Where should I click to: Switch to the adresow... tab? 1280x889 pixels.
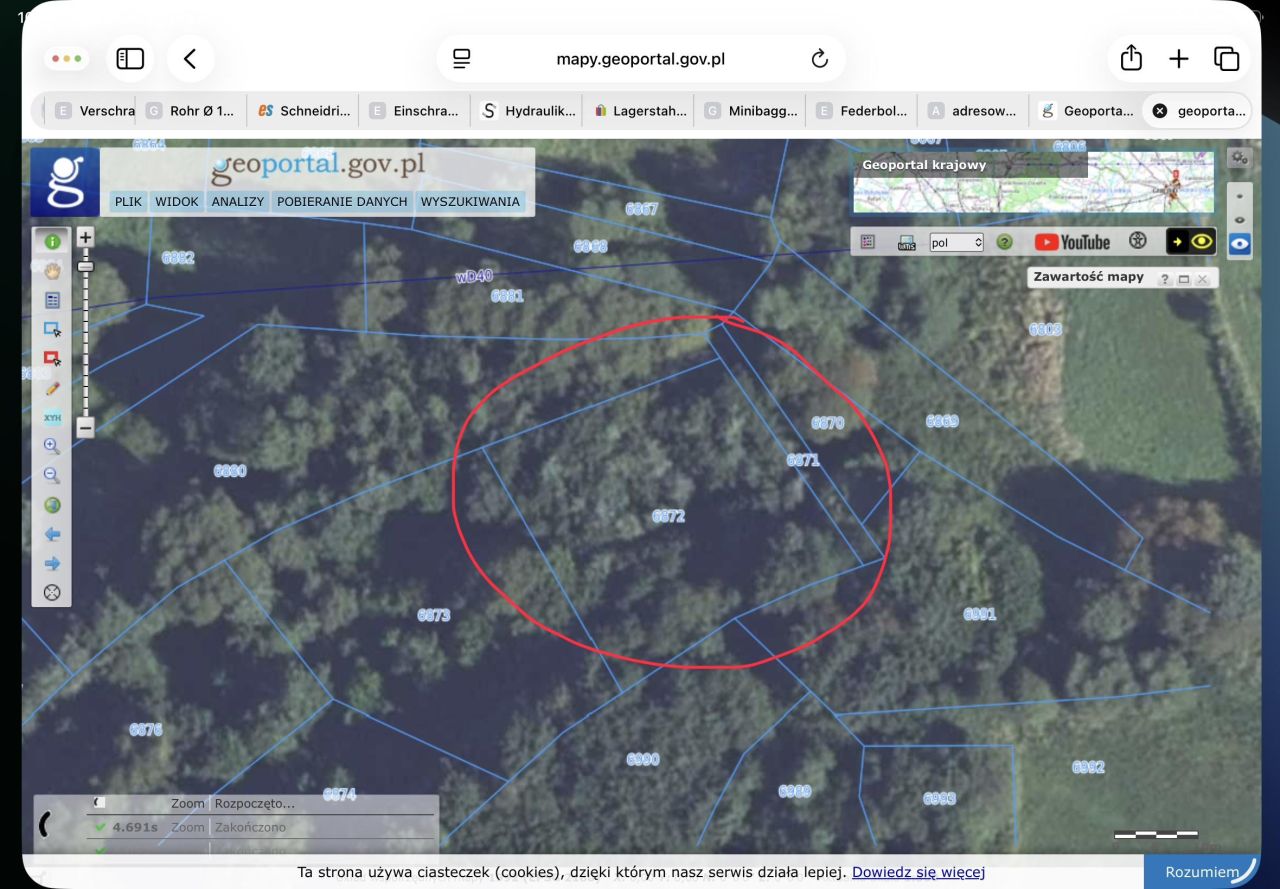[975, 111]
